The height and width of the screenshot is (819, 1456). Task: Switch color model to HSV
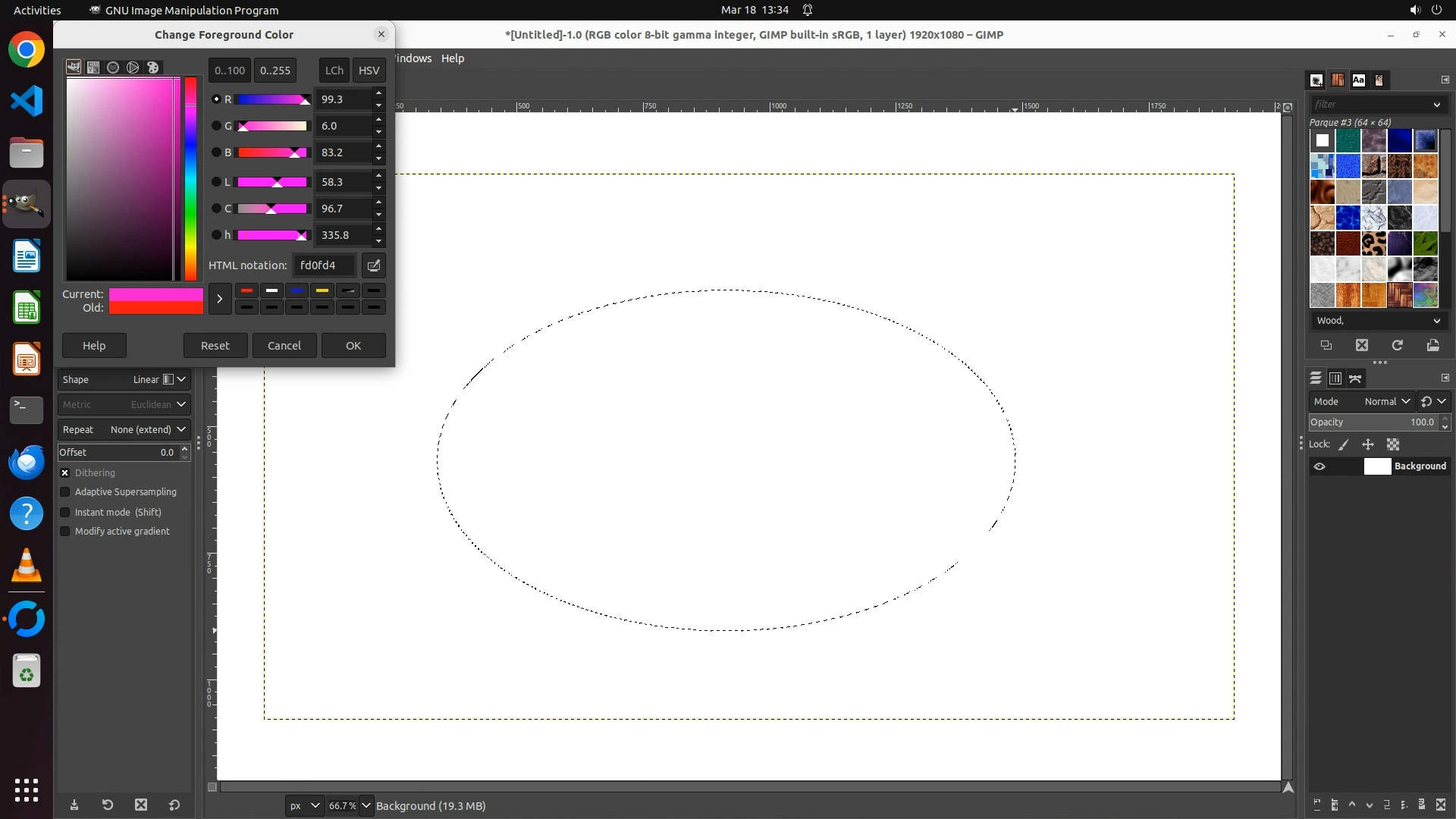369,71
